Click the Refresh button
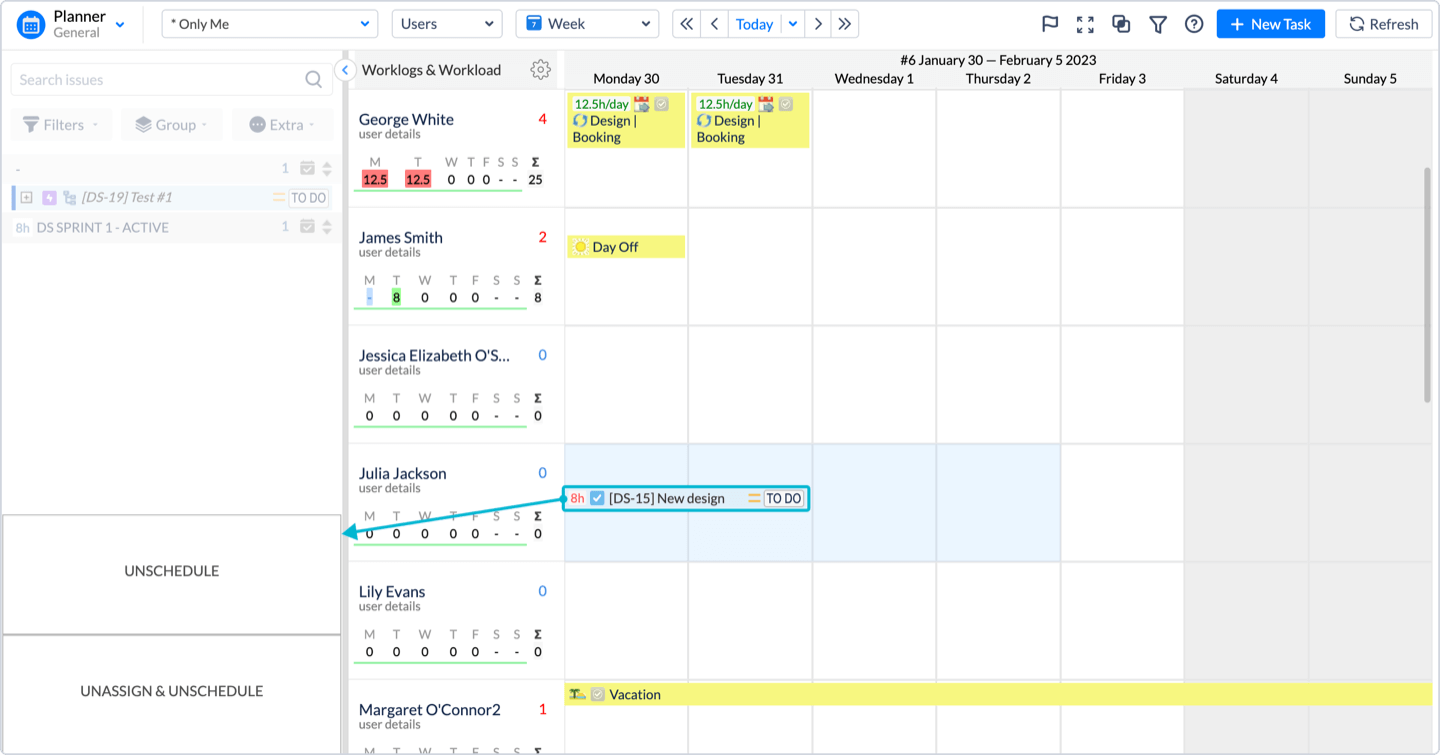The height and width of the screenshot is (755, 1440). 1383,24
